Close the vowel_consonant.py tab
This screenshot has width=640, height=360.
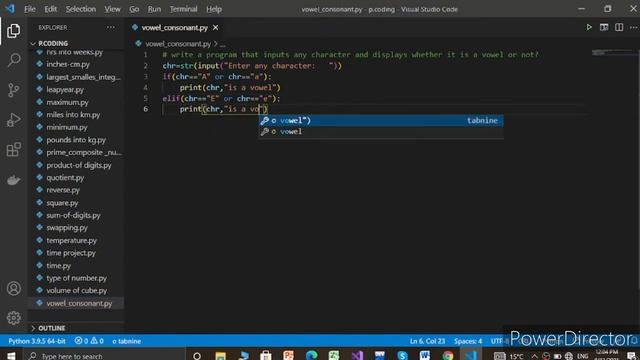[x=216, y=27]
